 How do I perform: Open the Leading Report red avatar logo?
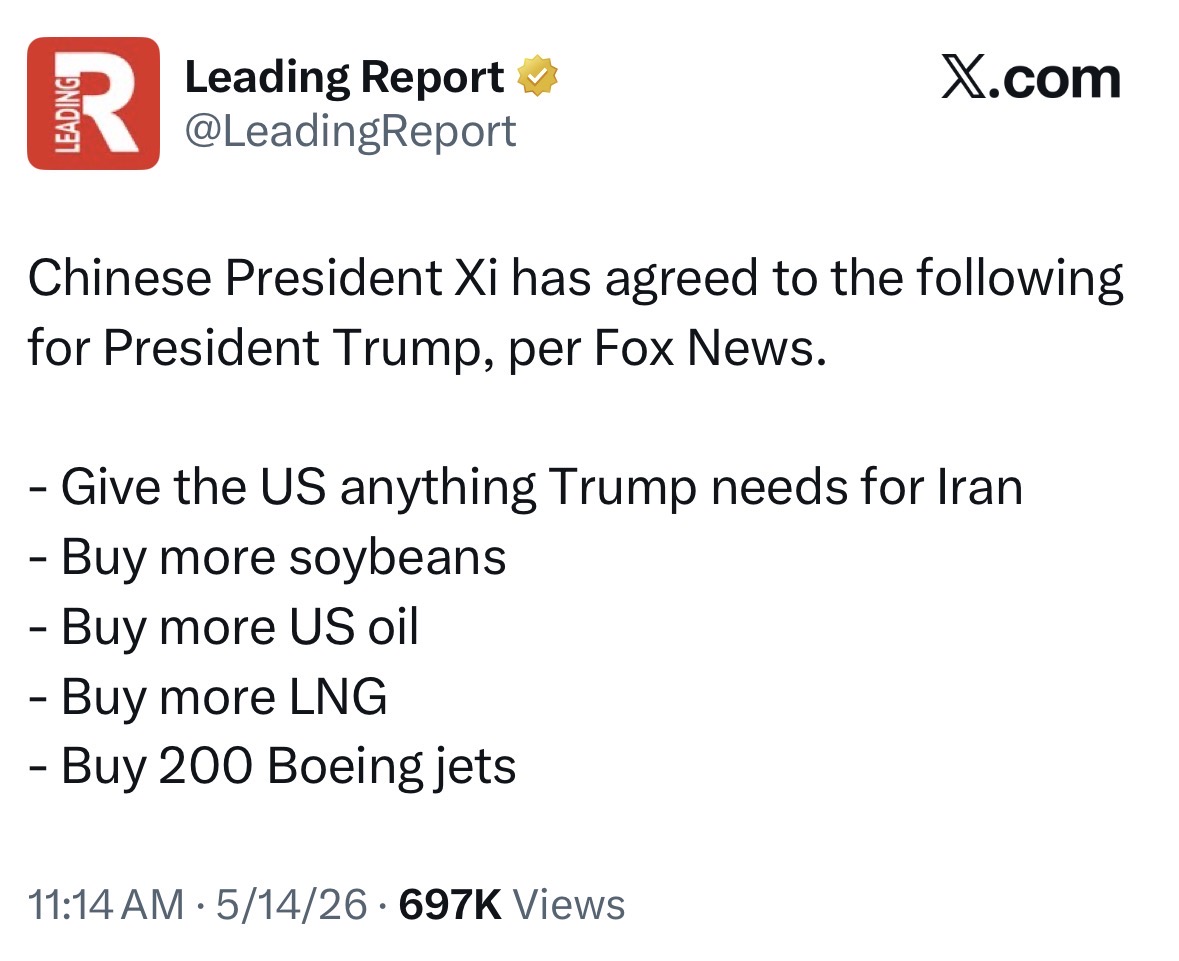point(93,103)
